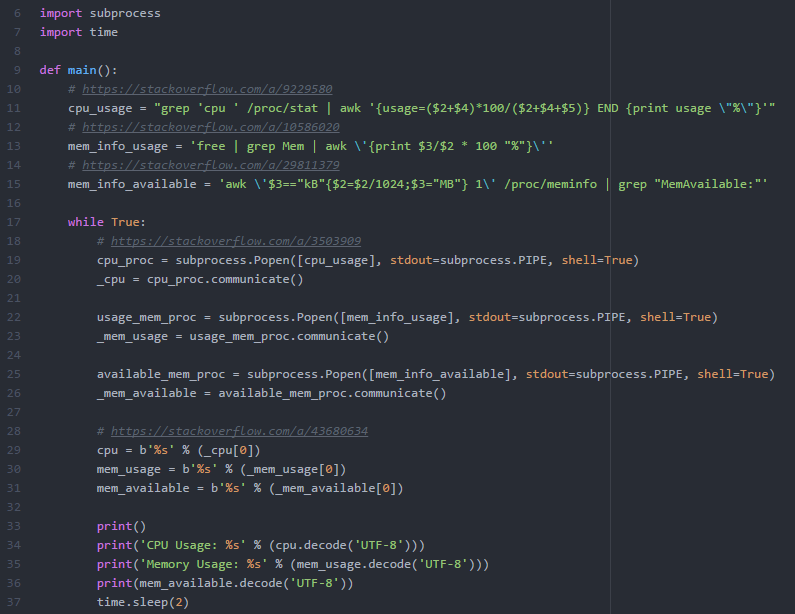Viewport: 795px width, 614px height.
Task: Open the stackoverflow.com/a/3503909 link
Action: (236, 241)
